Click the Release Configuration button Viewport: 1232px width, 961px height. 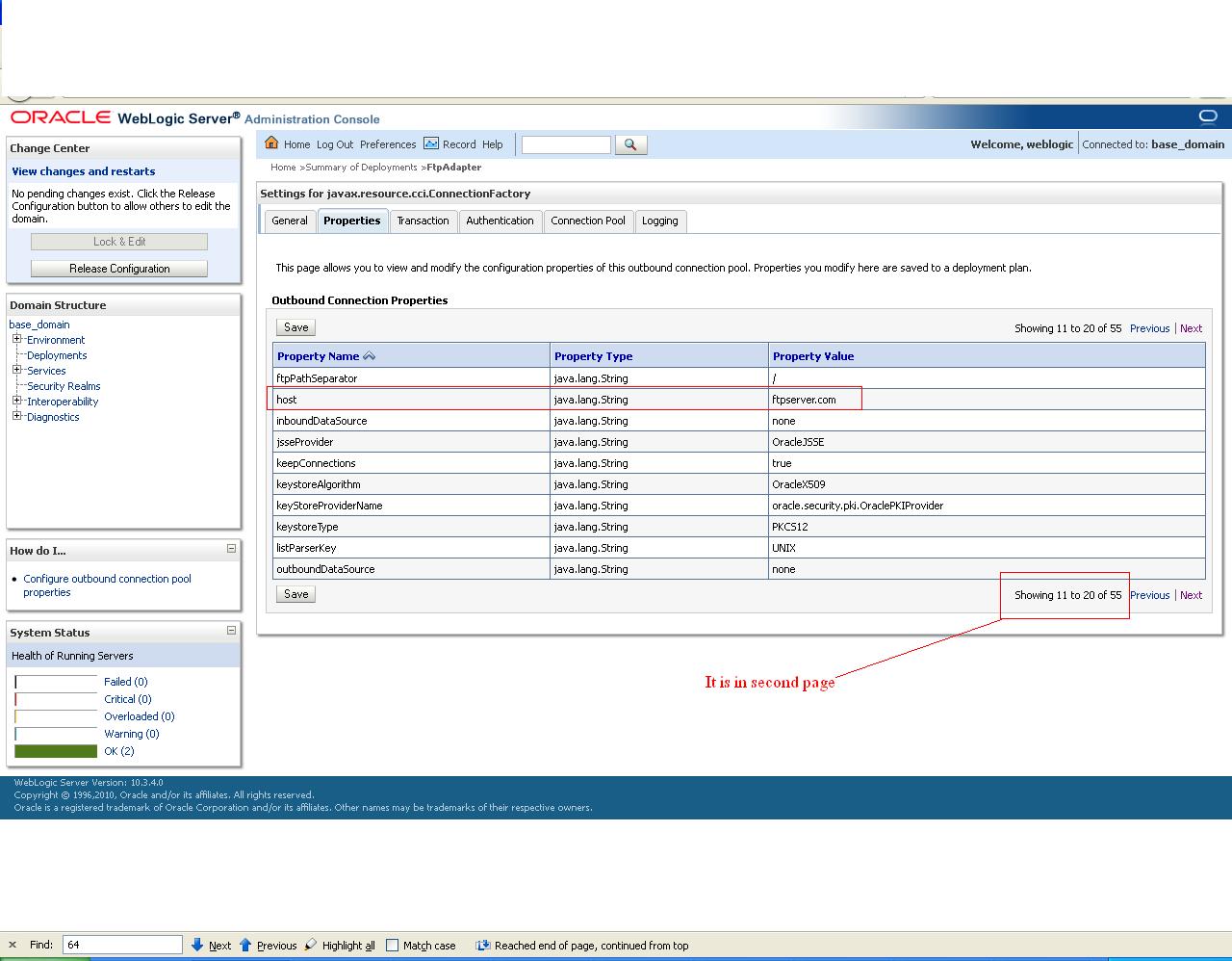[119, 269]
